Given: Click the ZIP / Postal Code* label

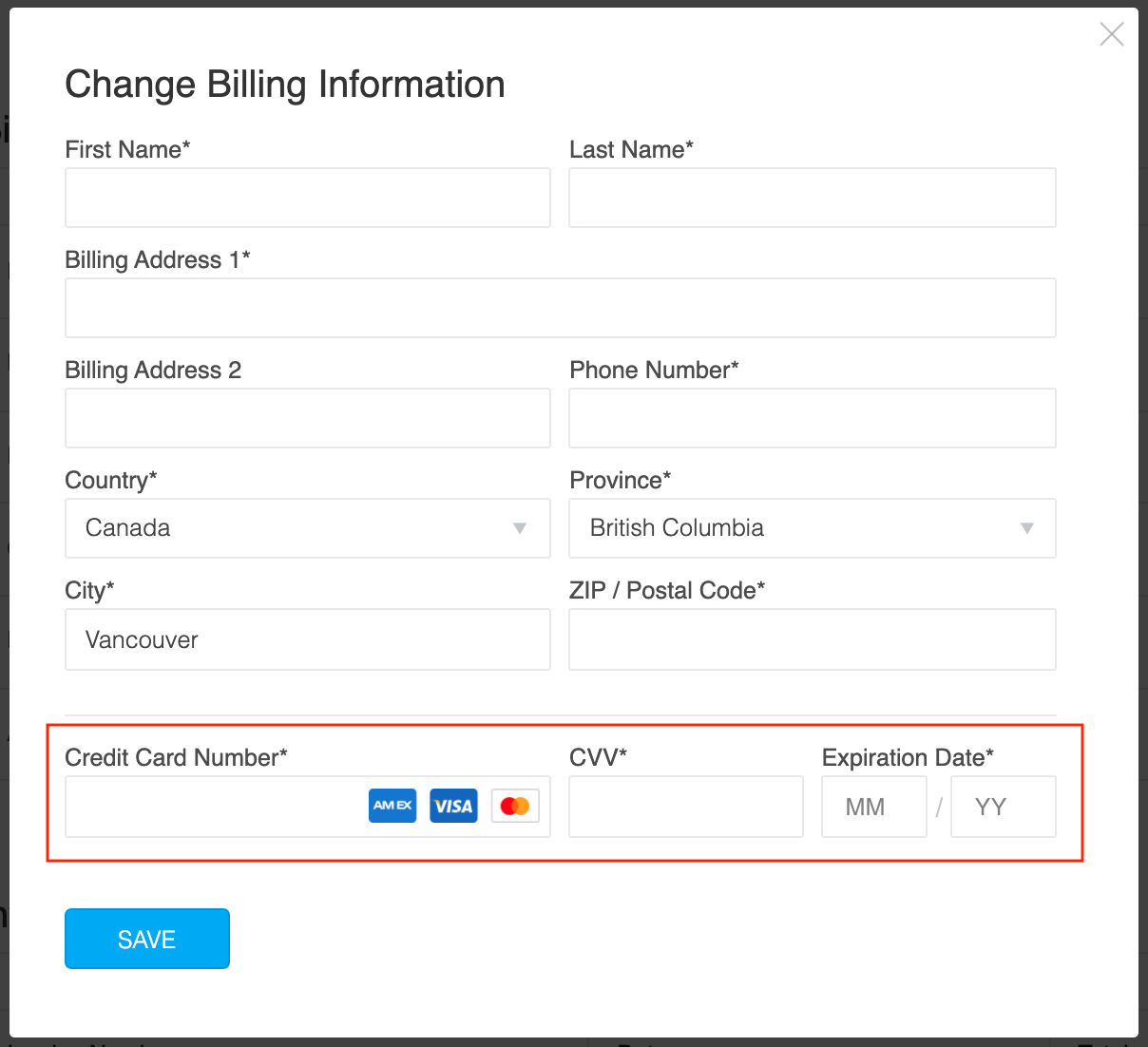Looking at the screenshot, I should (x=667, y=590).
